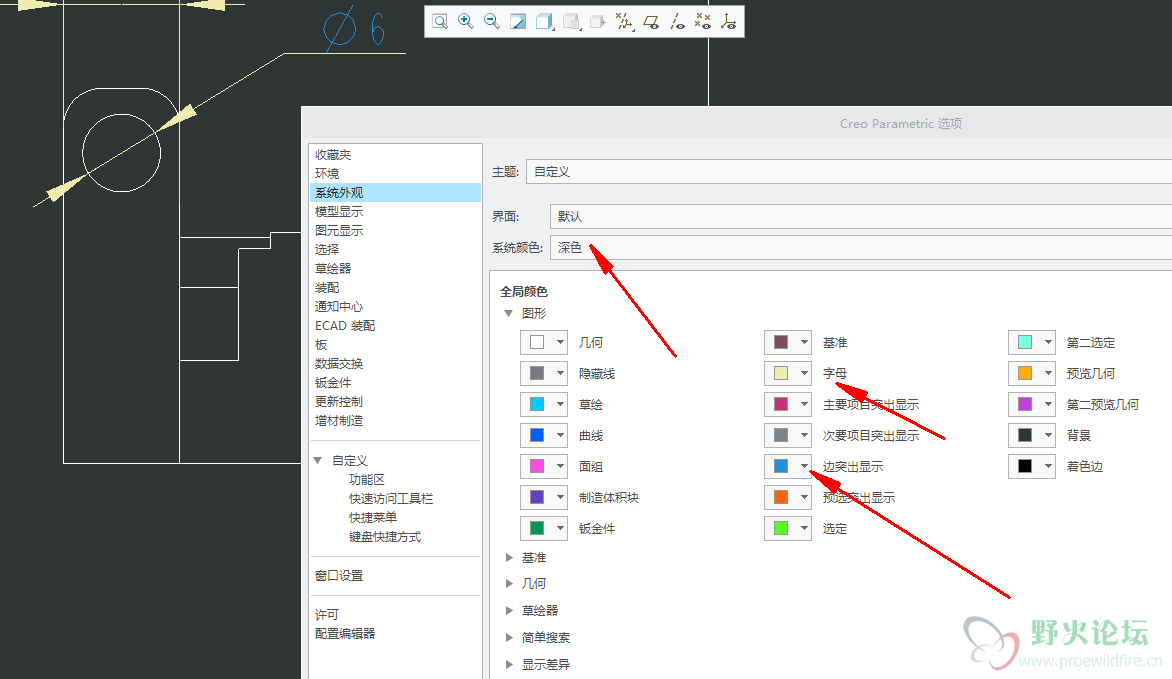Open 键盘快捷方式 under 自定义
The height and width of the screenshot is (679, 1172).
pos(384,537)
